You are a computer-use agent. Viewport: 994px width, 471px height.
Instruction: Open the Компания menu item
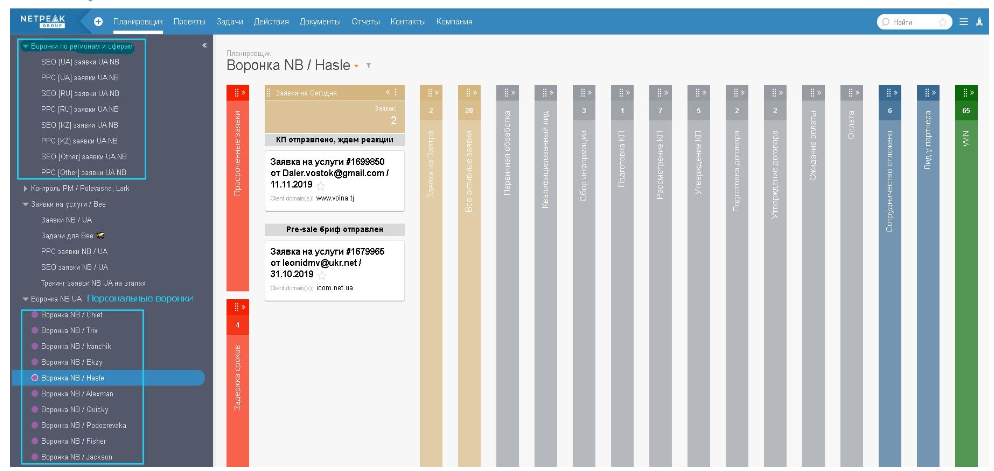click(454, 22)
